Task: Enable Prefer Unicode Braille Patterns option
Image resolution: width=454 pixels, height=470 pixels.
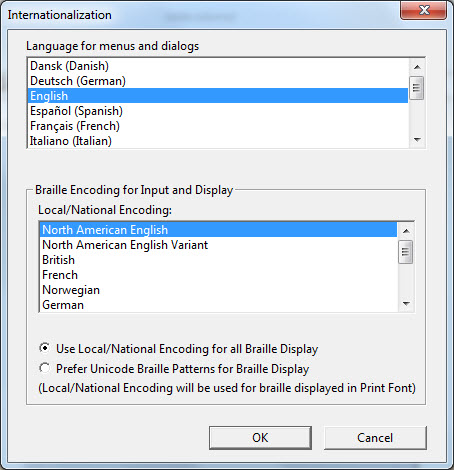Action: (44, 368)
